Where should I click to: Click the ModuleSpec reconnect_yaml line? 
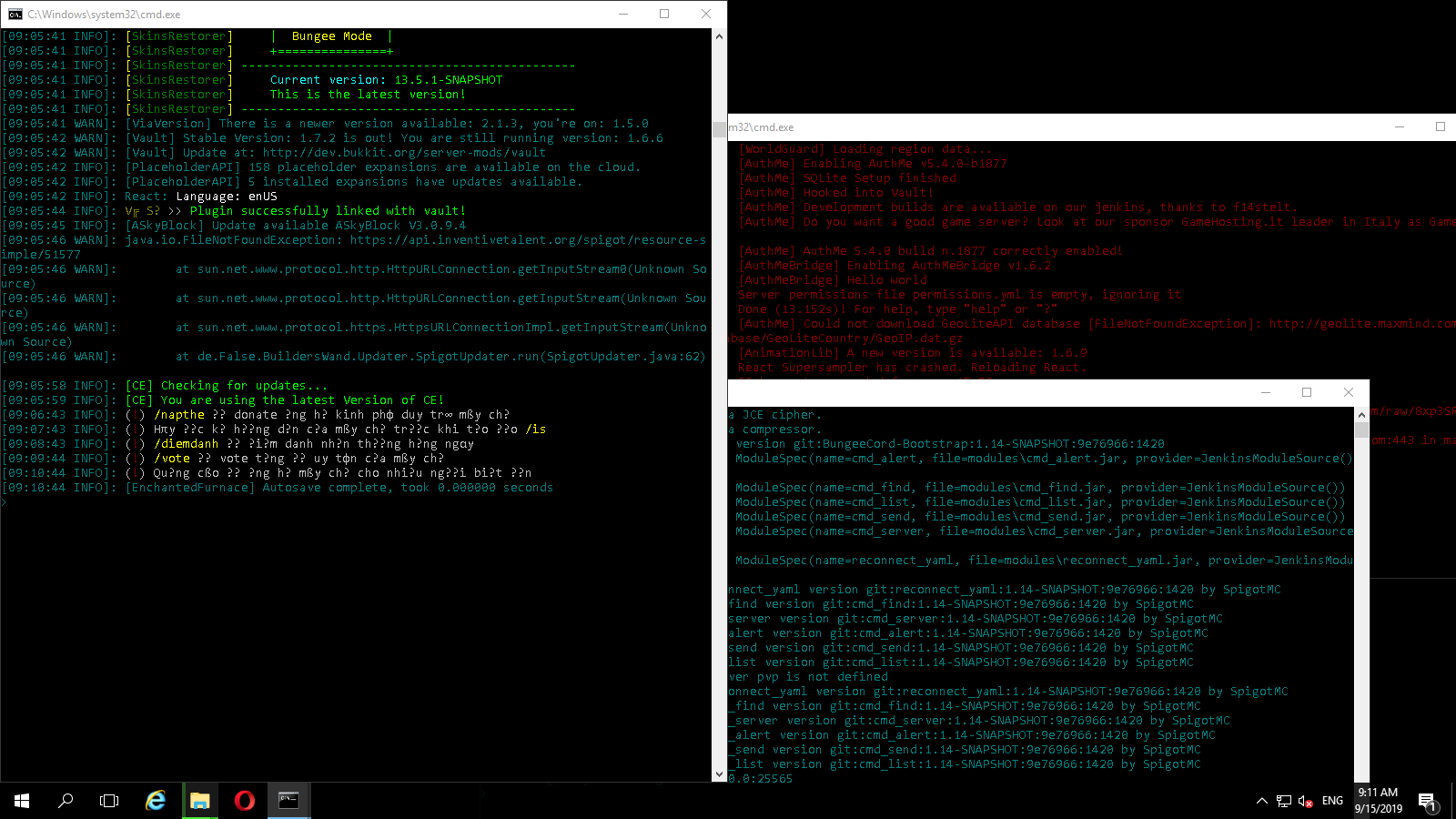(1044, 561)
